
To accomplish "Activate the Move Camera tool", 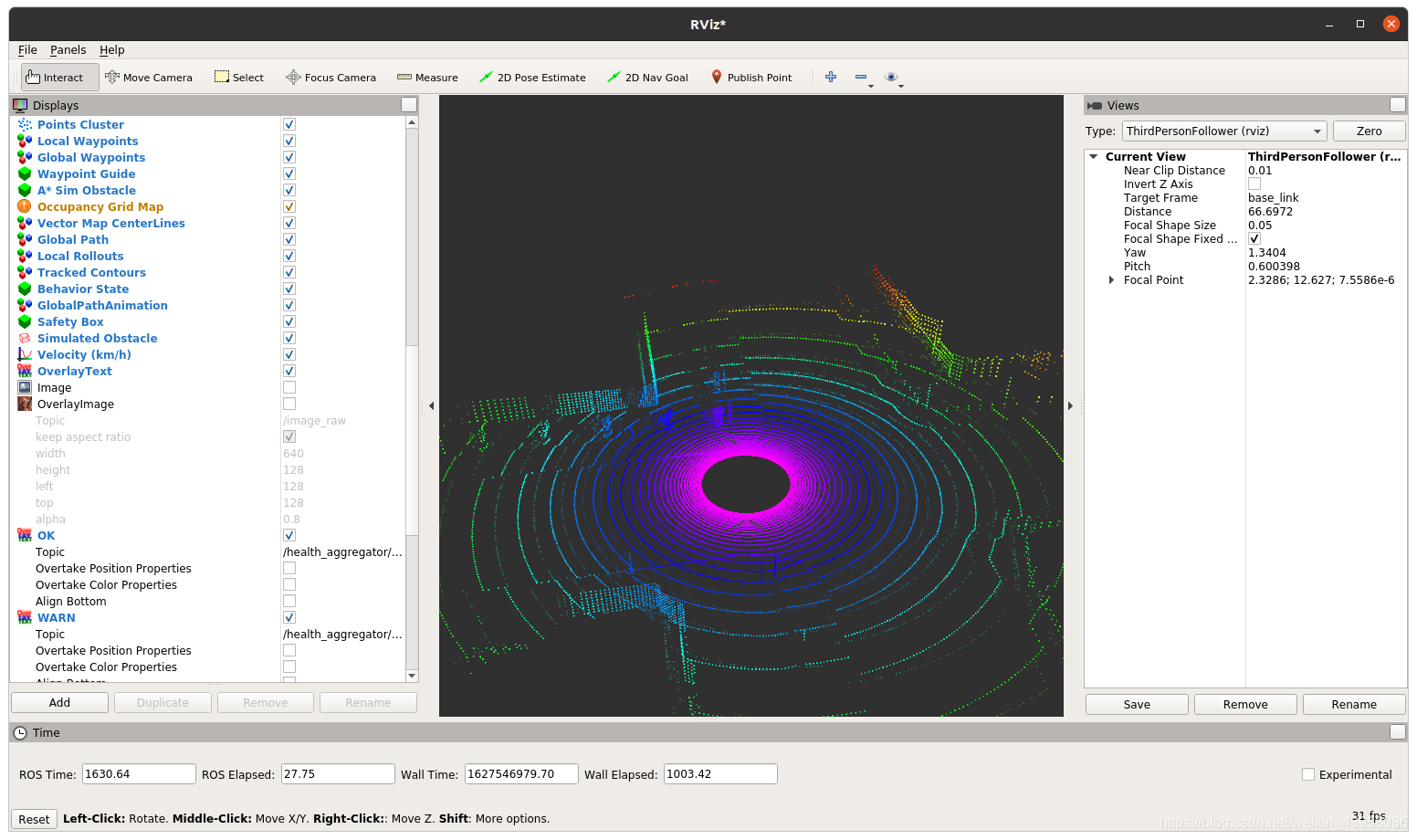I will point(149,77).
